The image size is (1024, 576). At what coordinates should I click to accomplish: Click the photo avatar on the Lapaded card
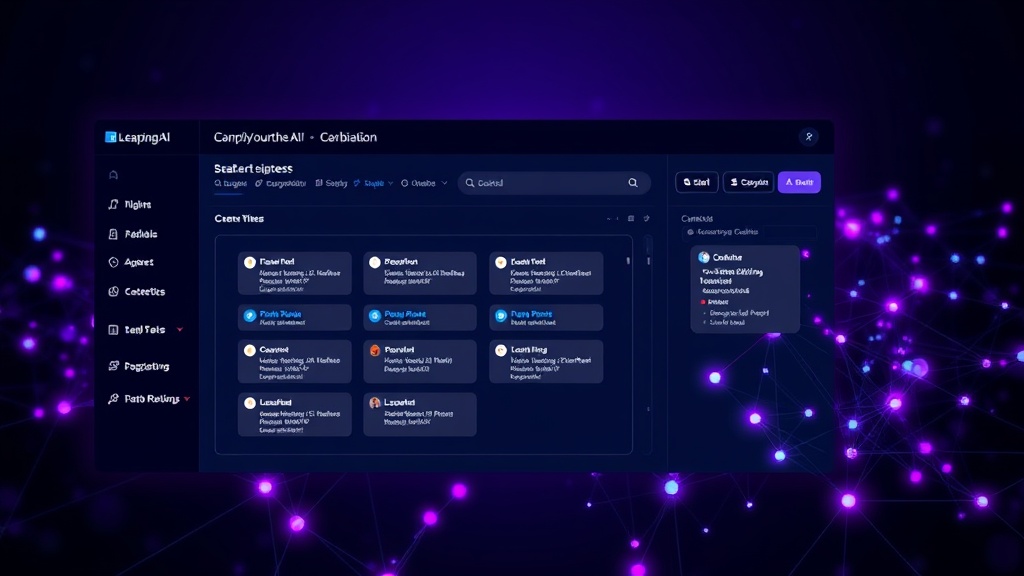(x=375, y=403)
